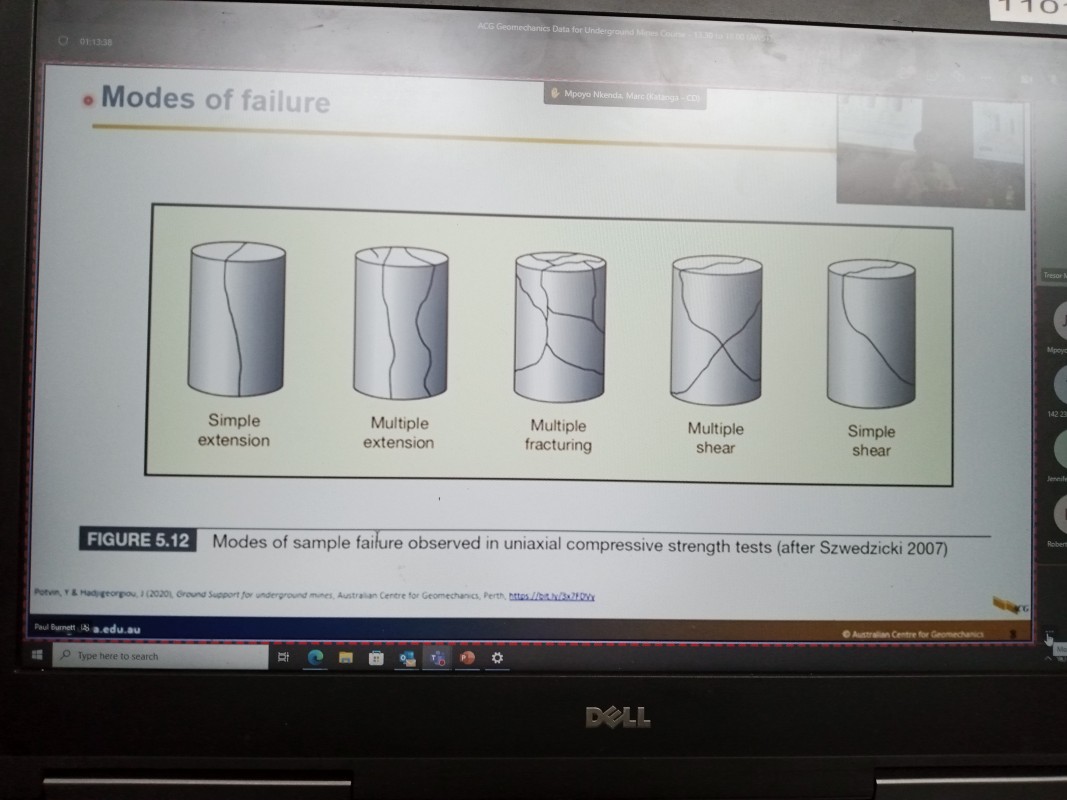Viewport: 1067px width, 800px height.
Task: Switch to Microsoft Teams in the taskbar
Action: click(x=438, y=657)
